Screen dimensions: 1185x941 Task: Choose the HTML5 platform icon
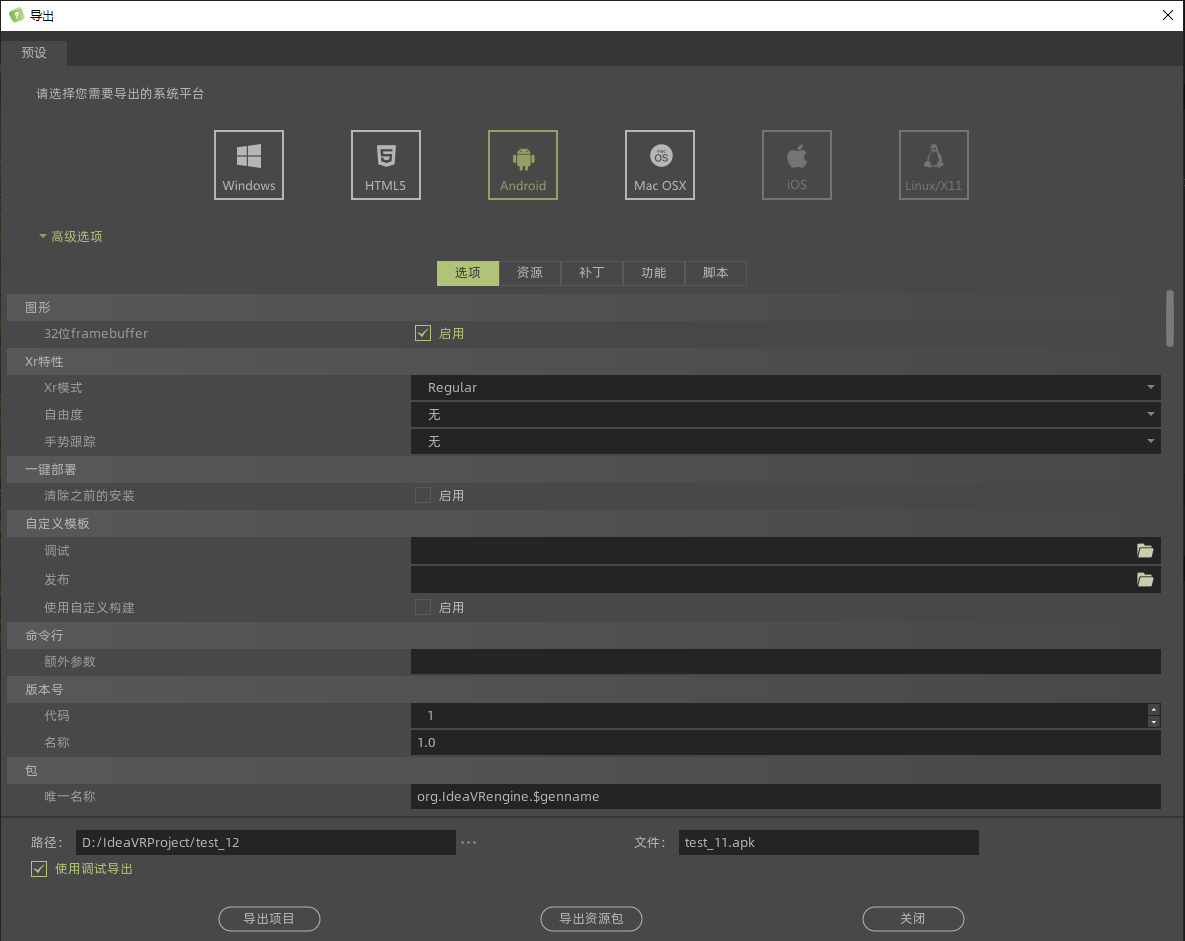(x=386, y=165)
